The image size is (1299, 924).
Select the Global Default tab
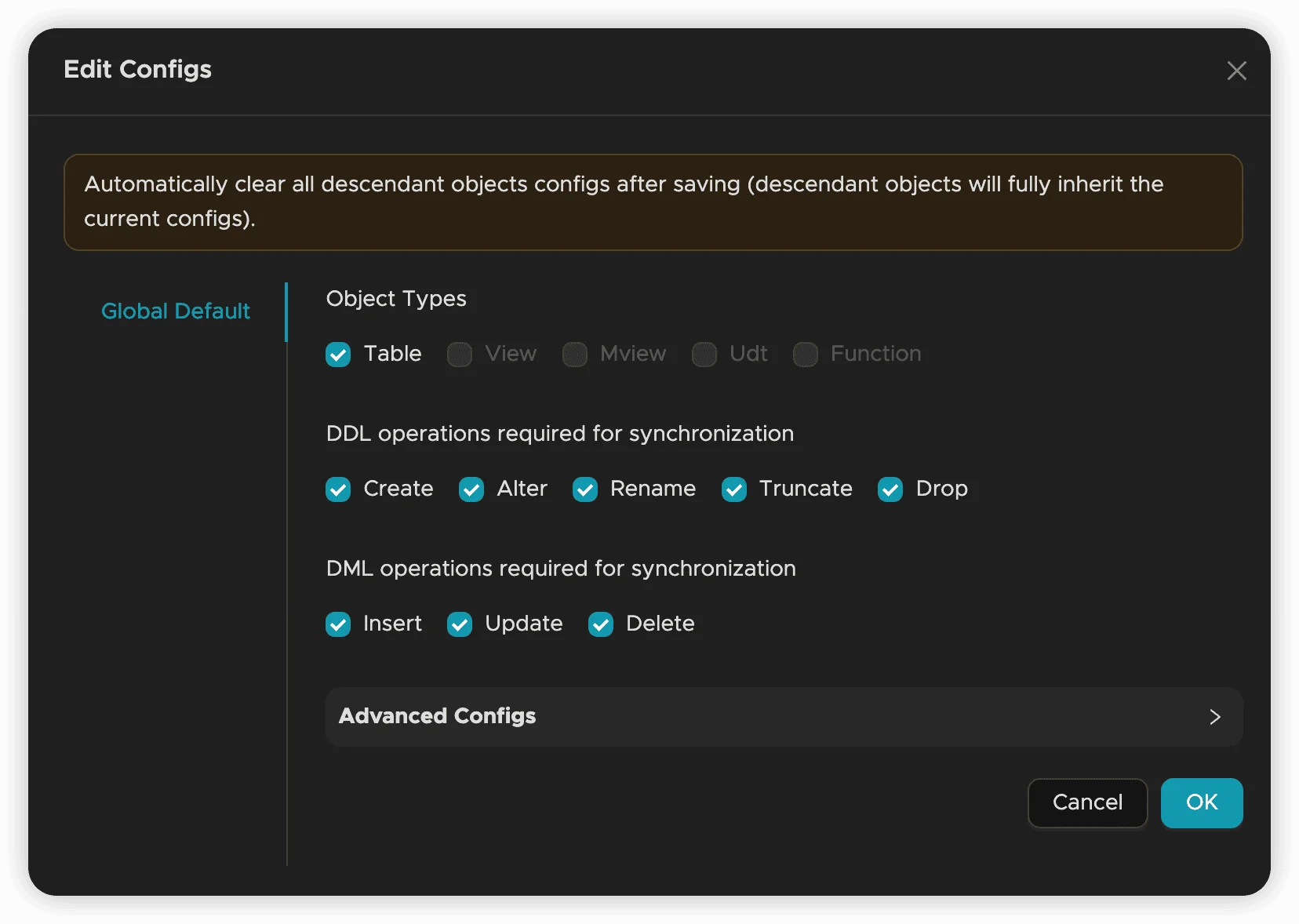tap(176, 311)
